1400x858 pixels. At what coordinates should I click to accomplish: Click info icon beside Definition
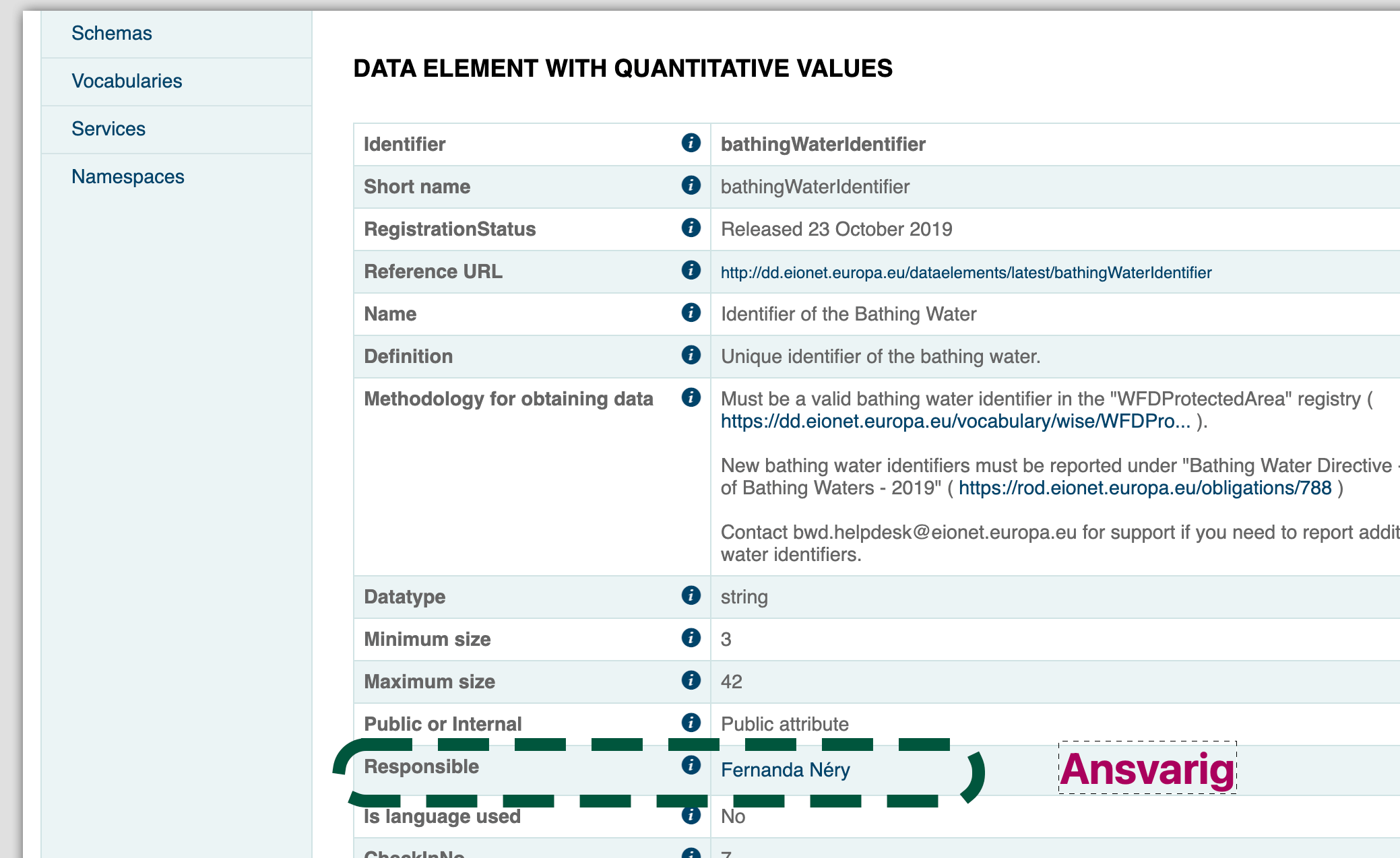click(x=691, y=355)
